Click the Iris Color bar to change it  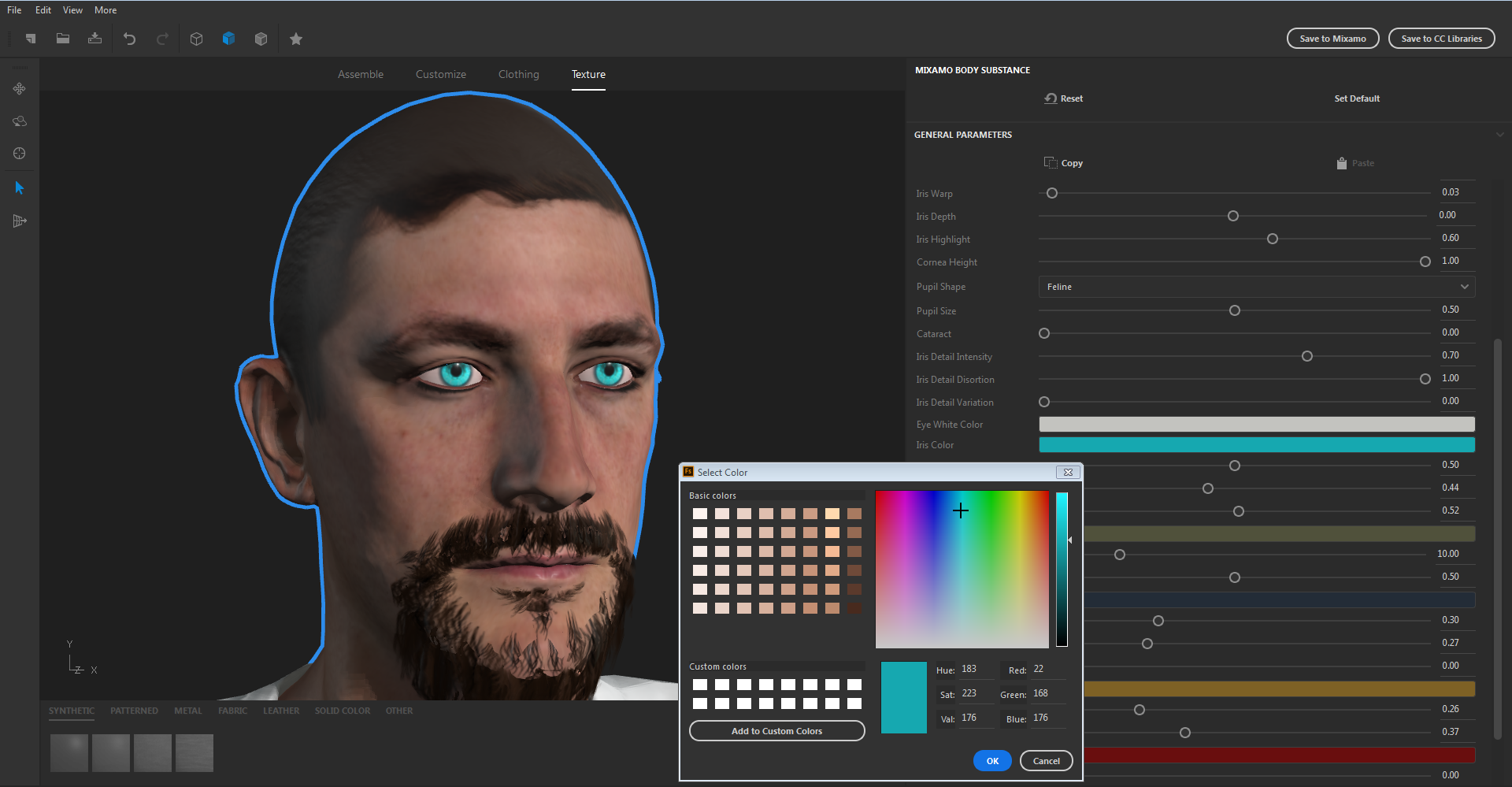pyautogui.click(x=1255, y=444)
